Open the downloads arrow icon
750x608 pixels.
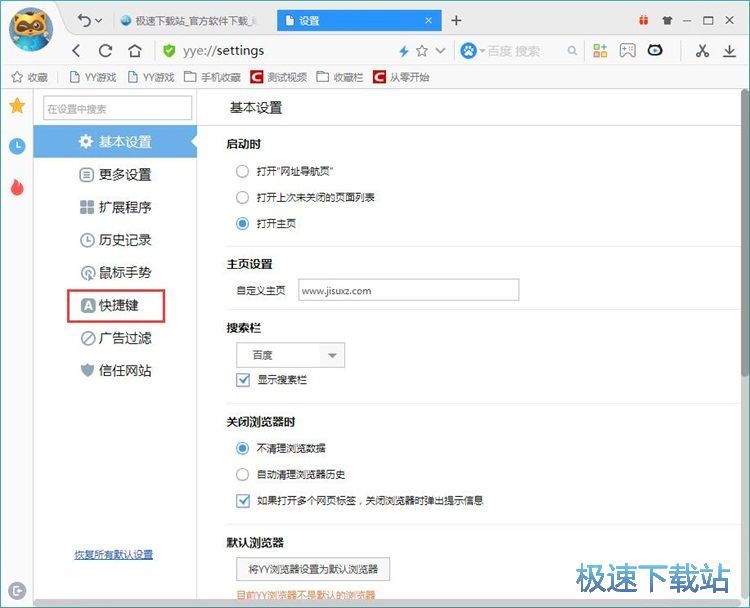[729, 51]
